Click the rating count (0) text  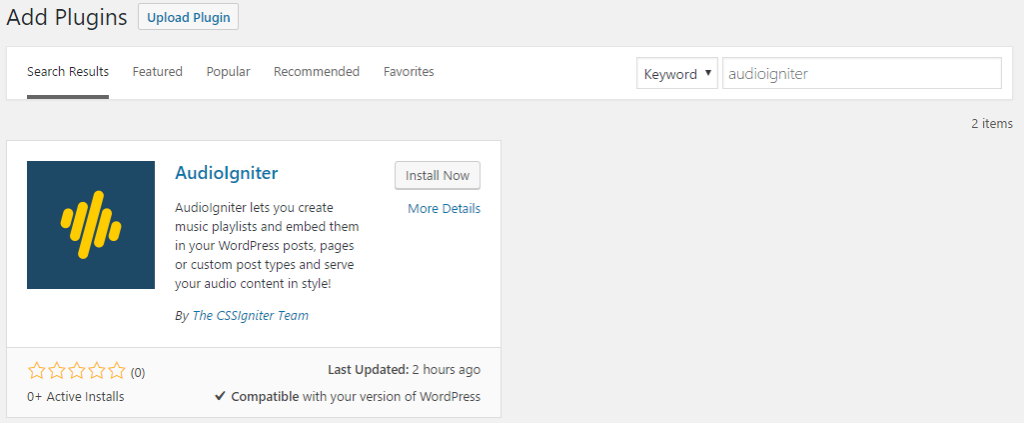(x=138, y=373)
